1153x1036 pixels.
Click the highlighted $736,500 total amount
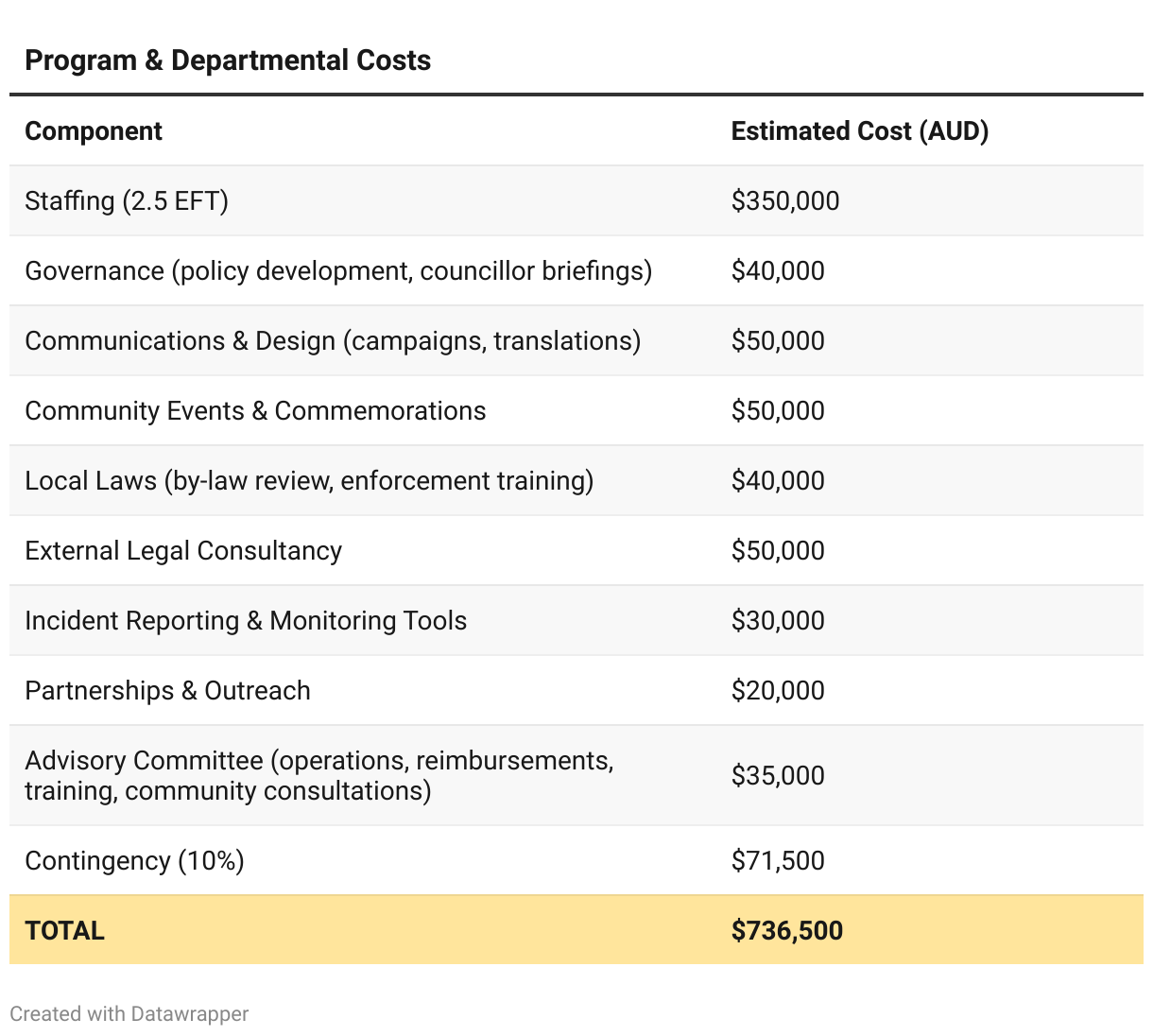click(x=786, y=931)
